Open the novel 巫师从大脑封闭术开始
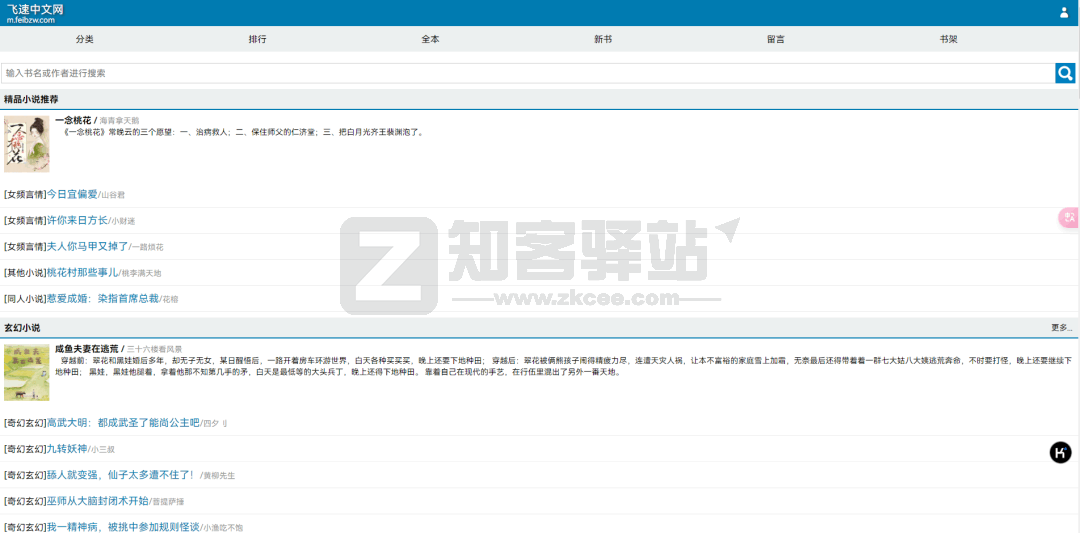This screenshot has height=533, width=1080. point(98,501)
